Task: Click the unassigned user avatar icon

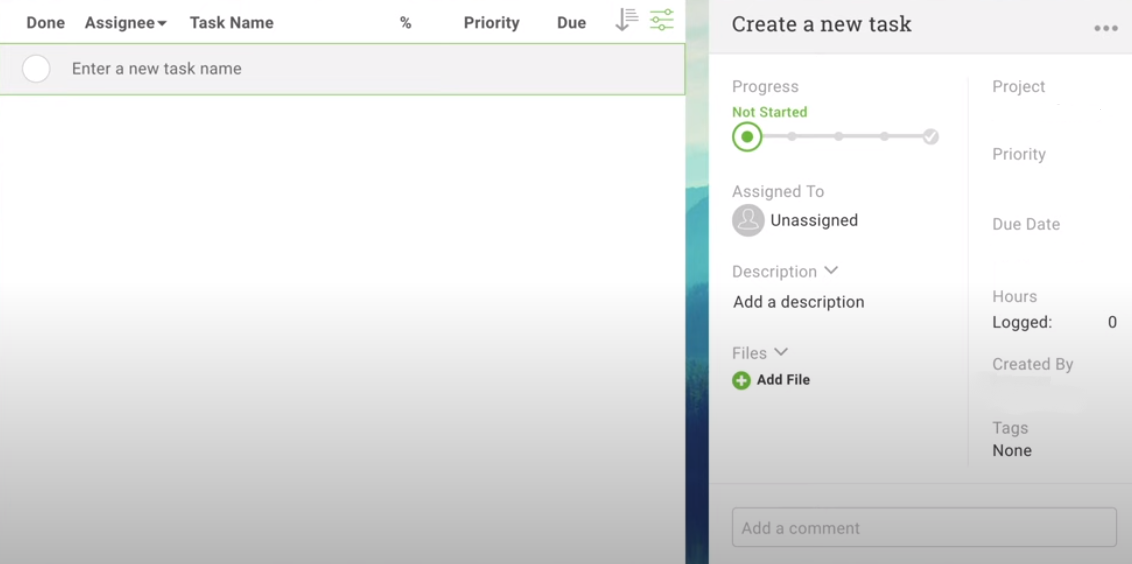Action: (x=748, y=220)
